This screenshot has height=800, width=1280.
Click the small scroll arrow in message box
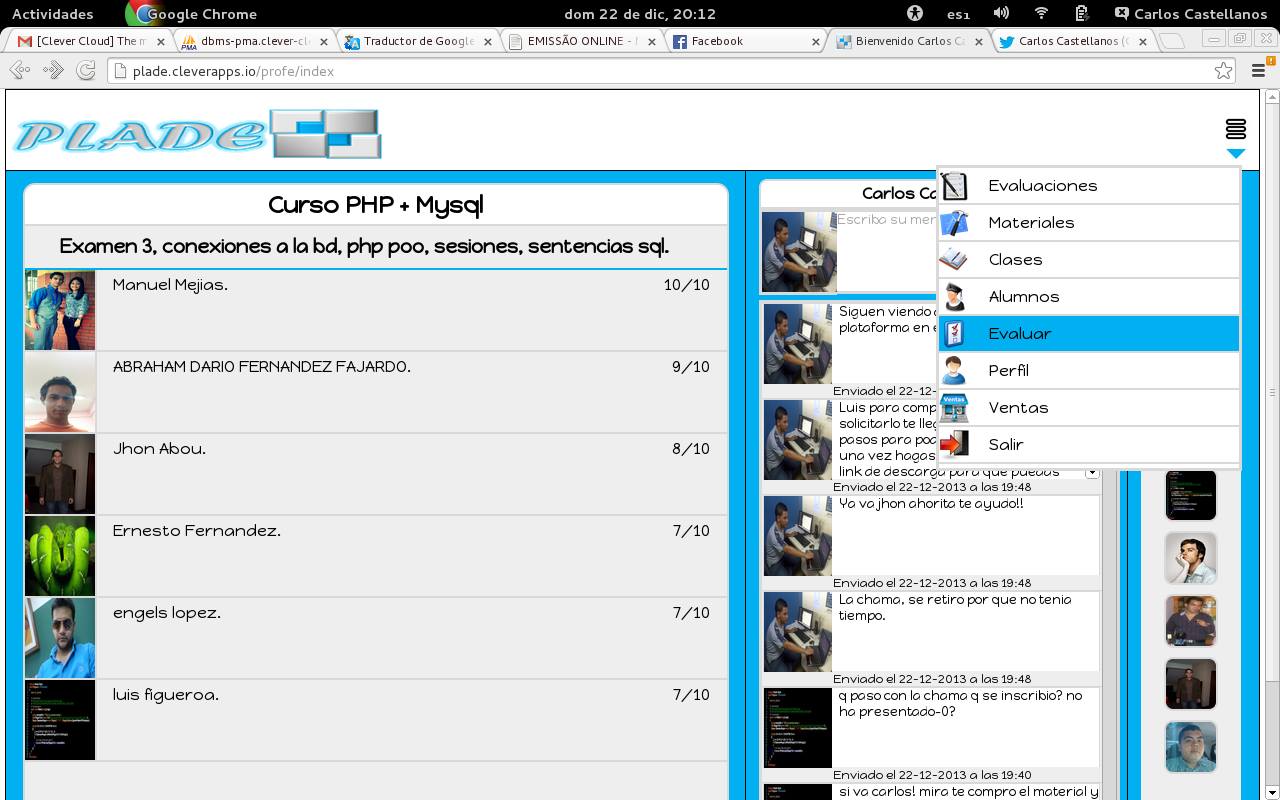tap(1092, 471)
